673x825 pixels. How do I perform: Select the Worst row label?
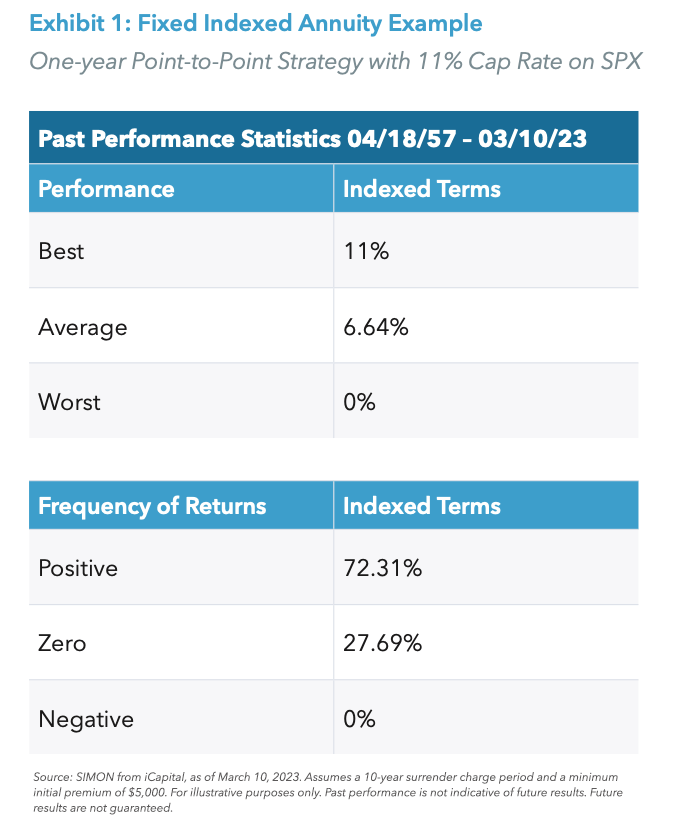click(69, 402)
